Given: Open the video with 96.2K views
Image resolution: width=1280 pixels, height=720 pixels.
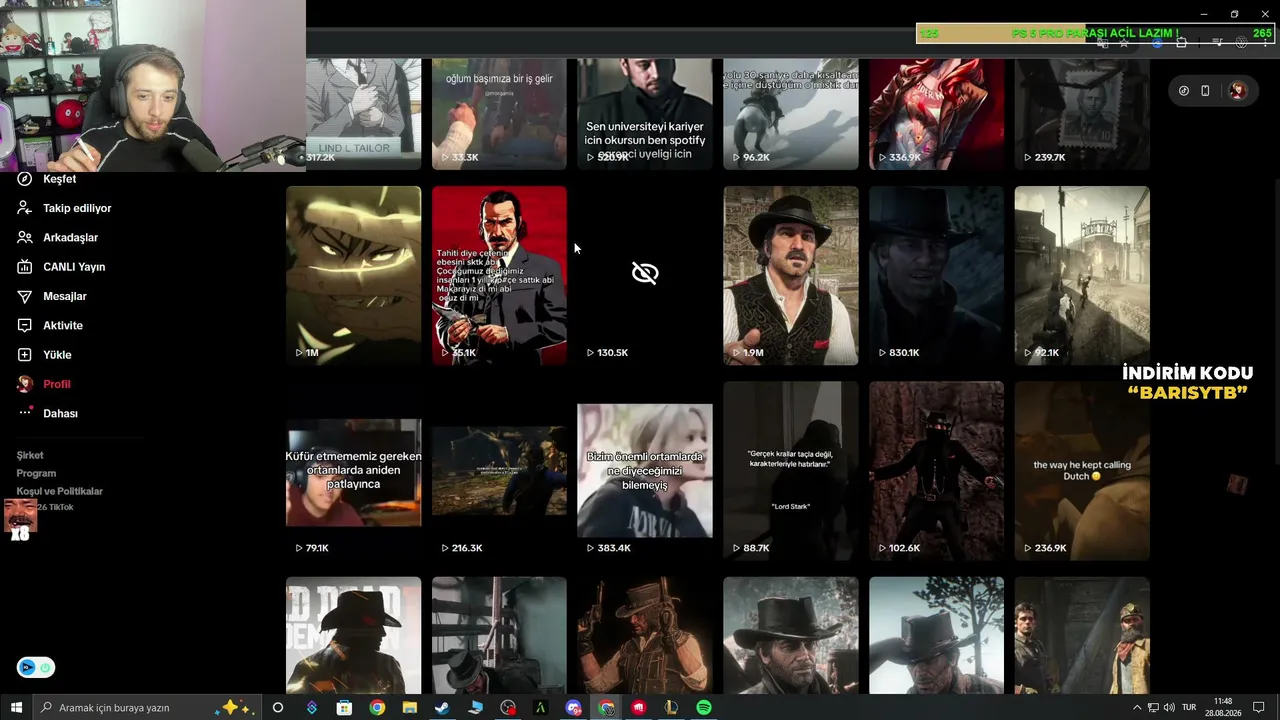Looking at the screenshot, I should (791, 114).
